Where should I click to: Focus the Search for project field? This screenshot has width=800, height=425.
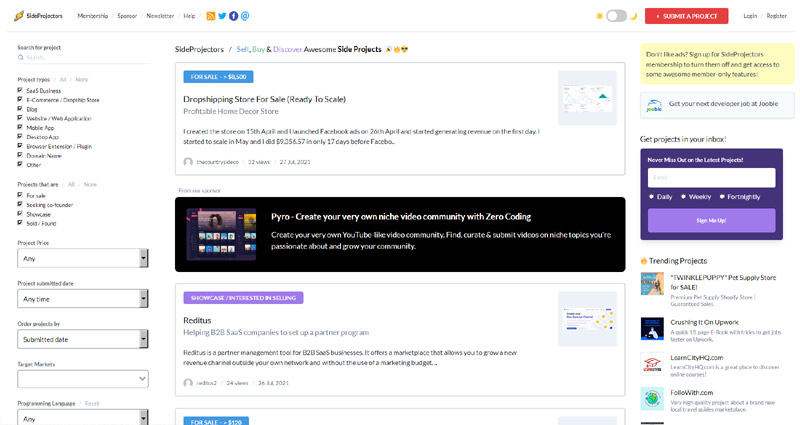(x=83, y=57)
